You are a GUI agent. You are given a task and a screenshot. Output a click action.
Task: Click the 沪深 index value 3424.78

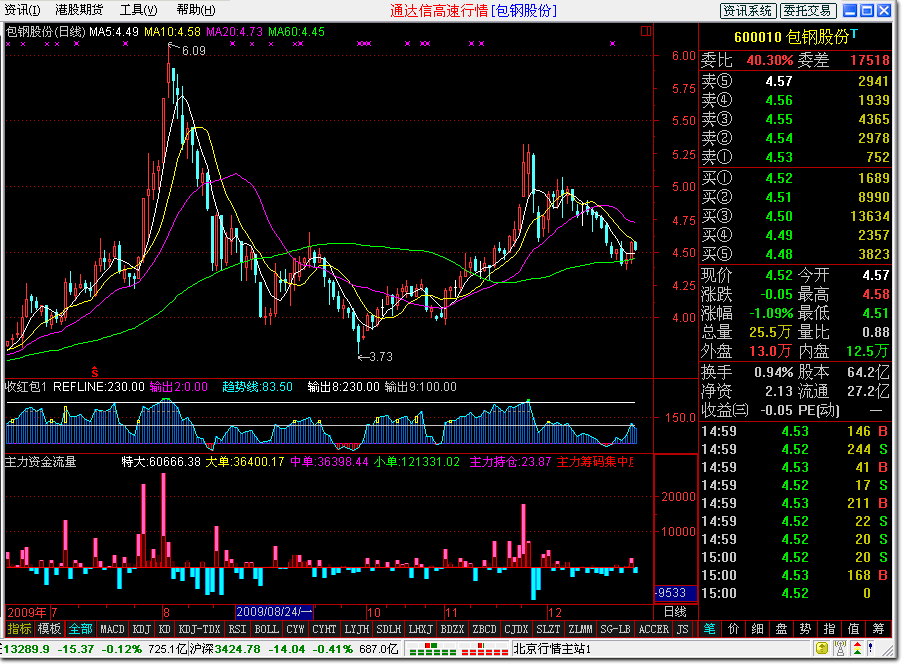click(x=240, y=649)
